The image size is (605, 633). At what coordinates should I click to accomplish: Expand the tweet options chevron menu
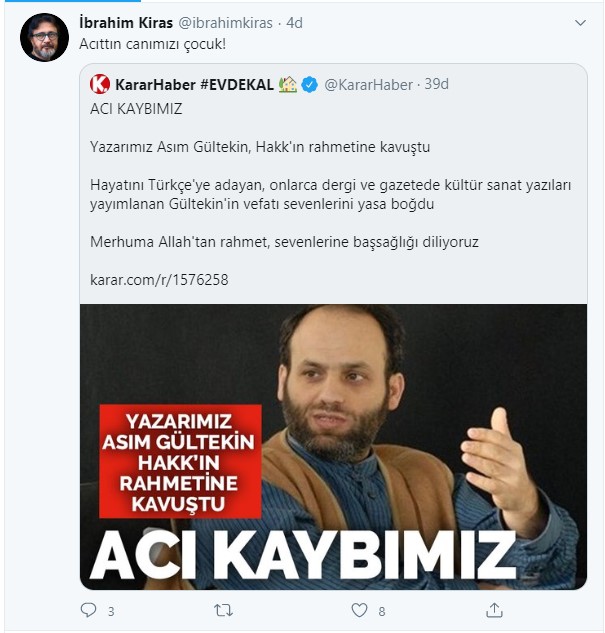[580, 23]
